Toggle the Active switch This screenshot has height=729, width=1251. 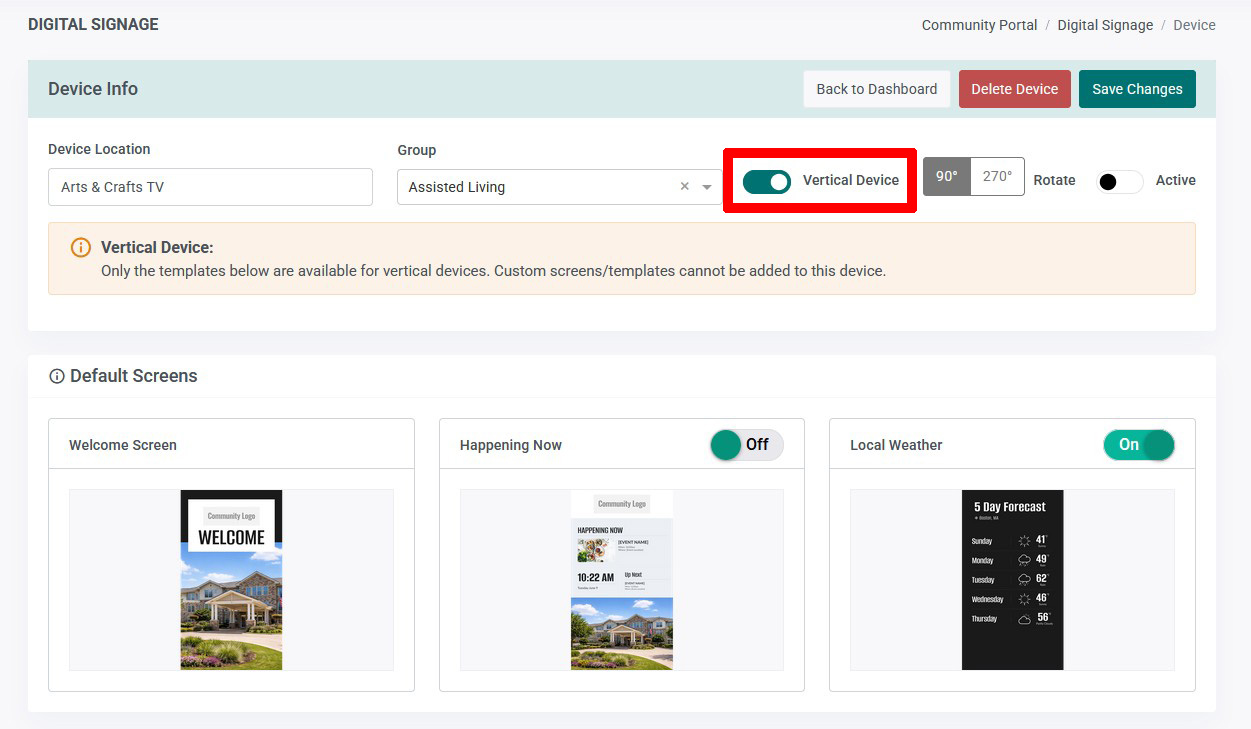pos(1119,181)
